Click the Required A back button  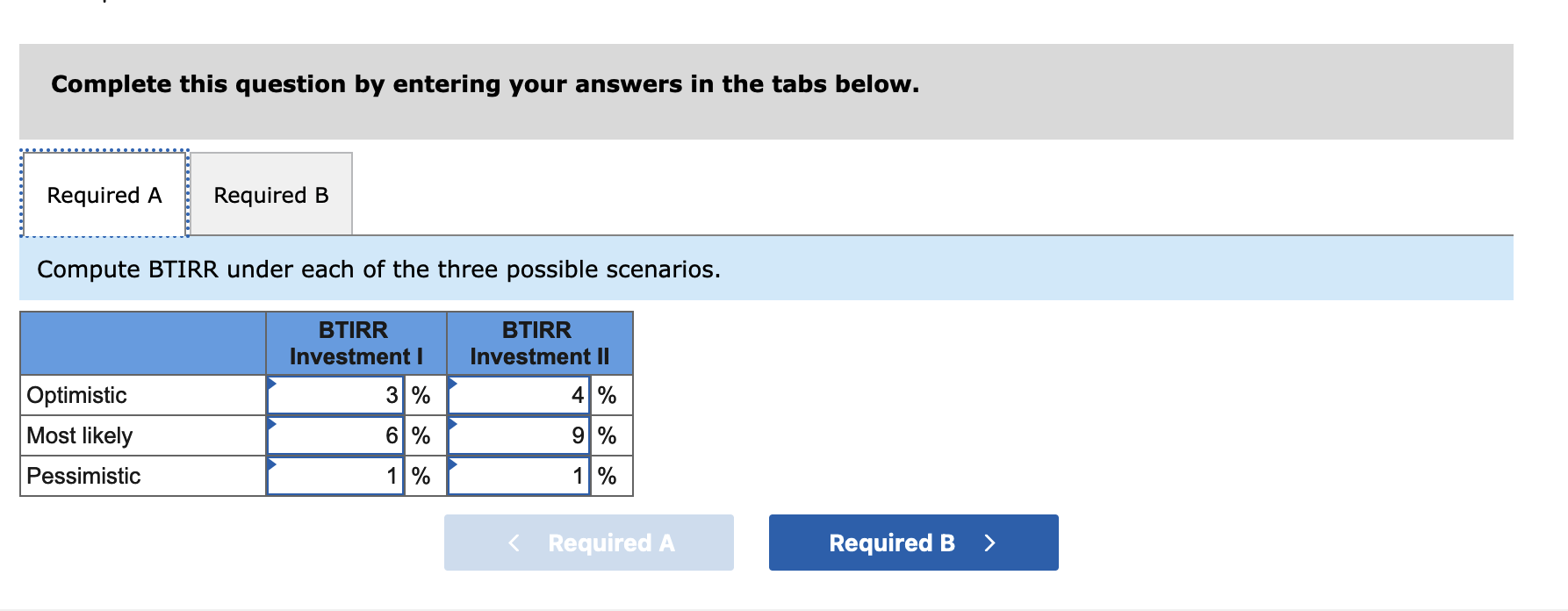(588, 543)
